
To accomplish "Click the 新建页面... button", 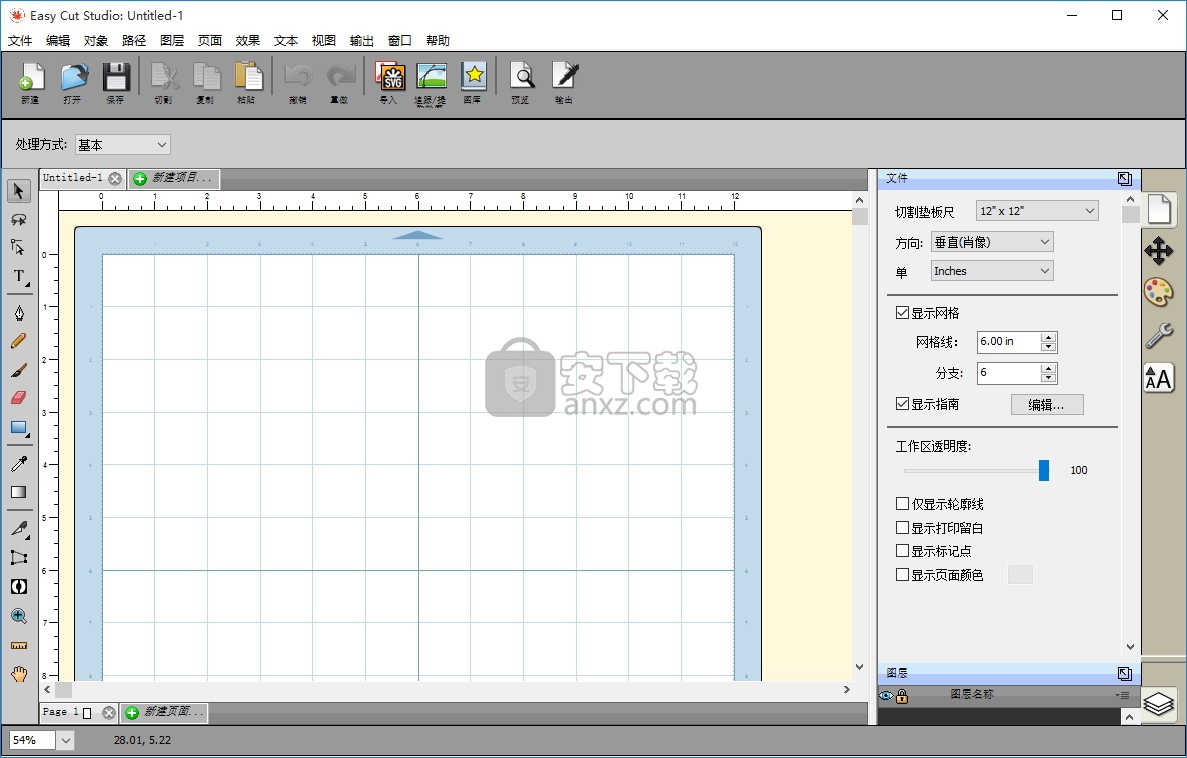I will [164, 713].
